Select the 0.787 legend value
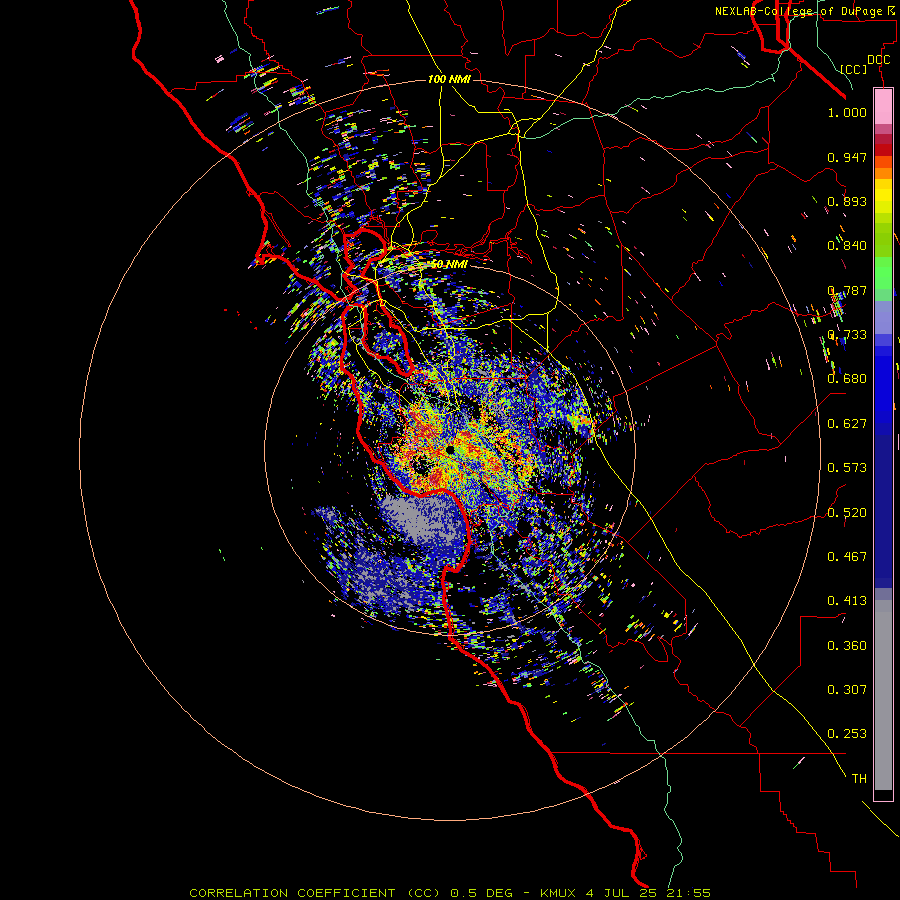The width and height of the screenshot is (900, 900). click(x=847, y=290)
